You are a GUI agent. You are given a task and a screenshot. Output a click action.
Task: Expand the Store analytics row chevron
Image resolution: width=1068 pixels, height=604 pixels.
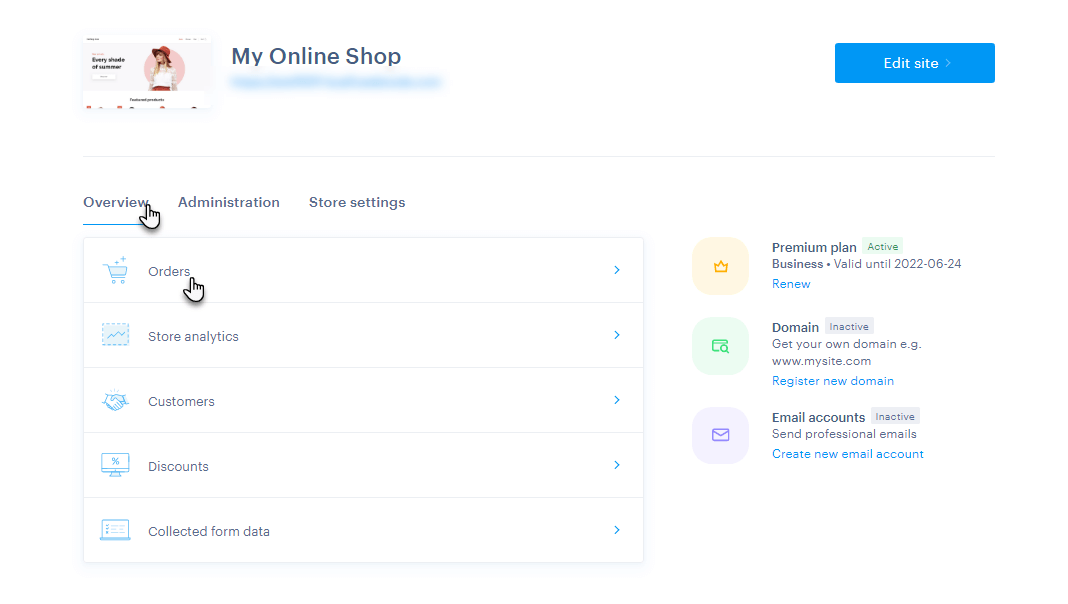pyautogui.click(x=617, y=335)
